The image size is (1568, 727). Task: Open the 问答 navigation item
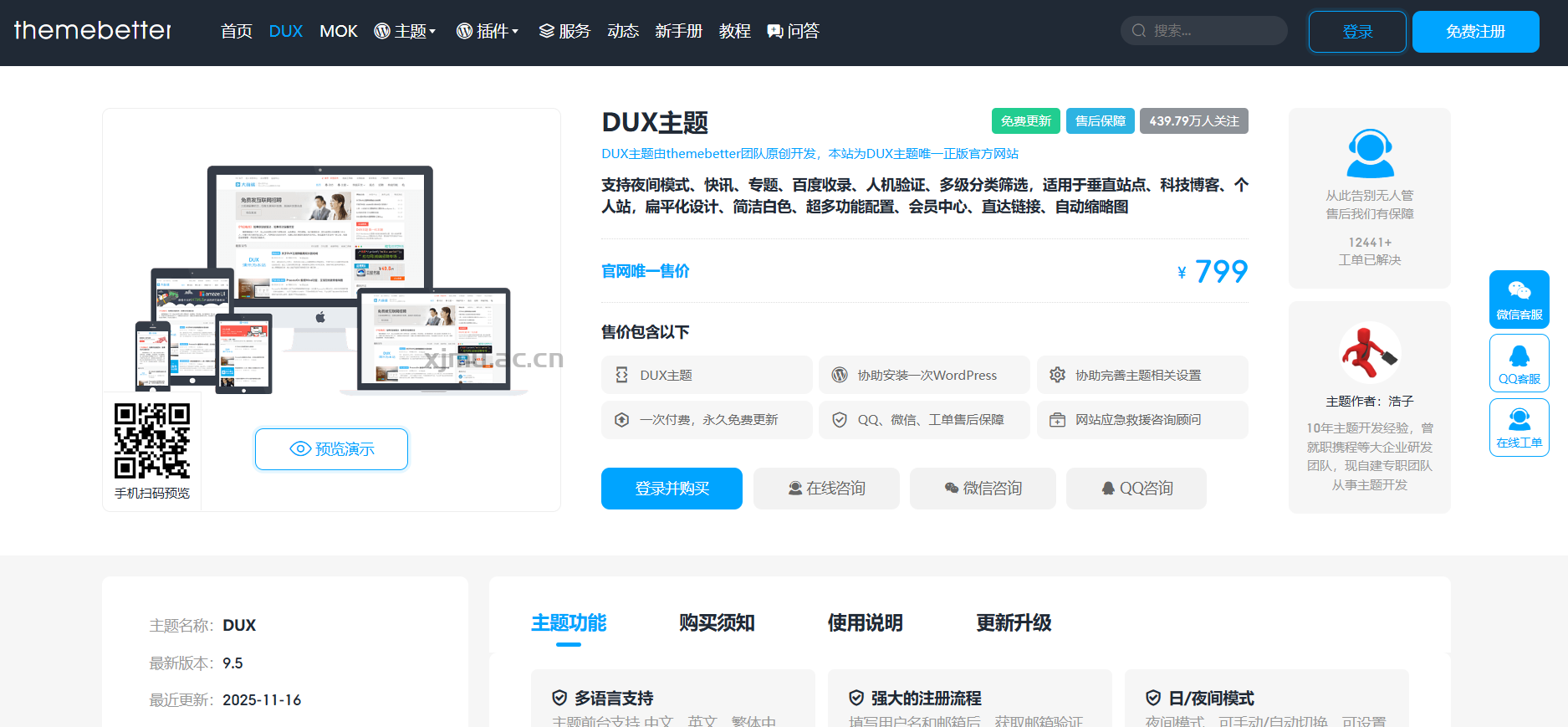tap(793, 32)
